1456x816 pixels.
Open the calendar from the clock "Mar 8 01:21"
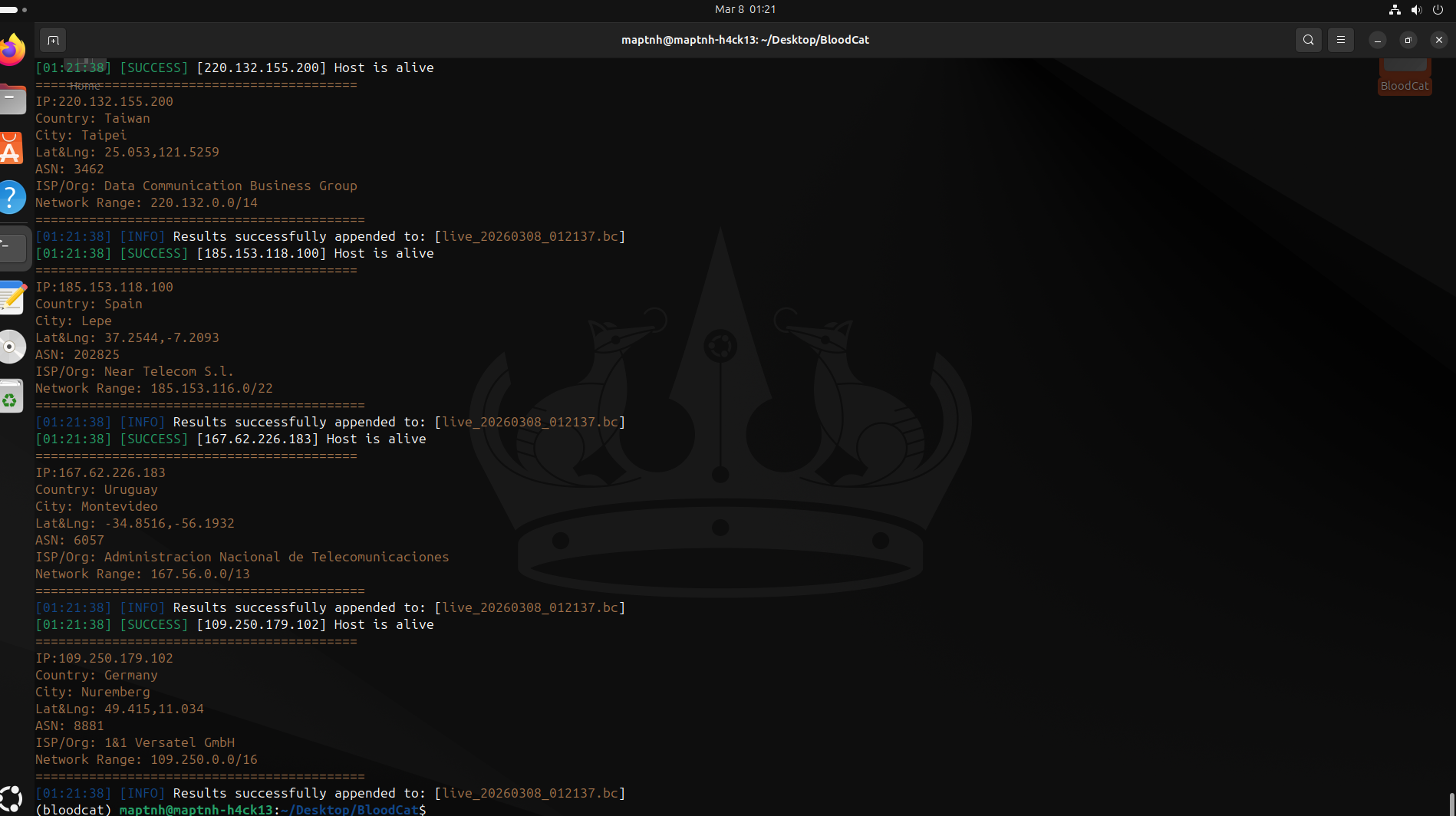click(x=745, y=9)
